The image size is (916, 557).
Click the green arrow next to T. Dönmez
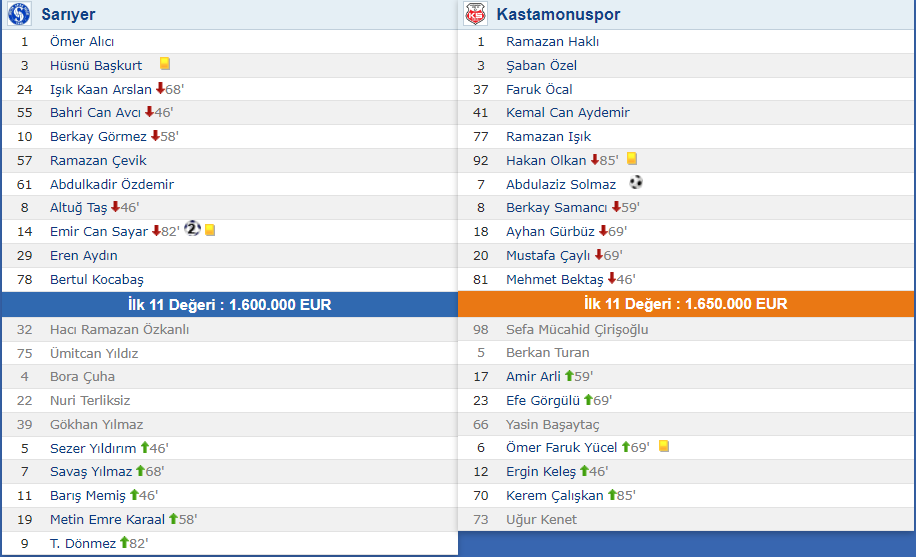tap(125, 543)
